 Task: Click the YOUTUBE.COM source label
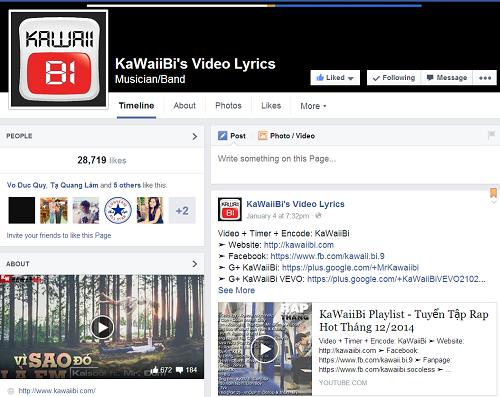[x=343, y=383]
